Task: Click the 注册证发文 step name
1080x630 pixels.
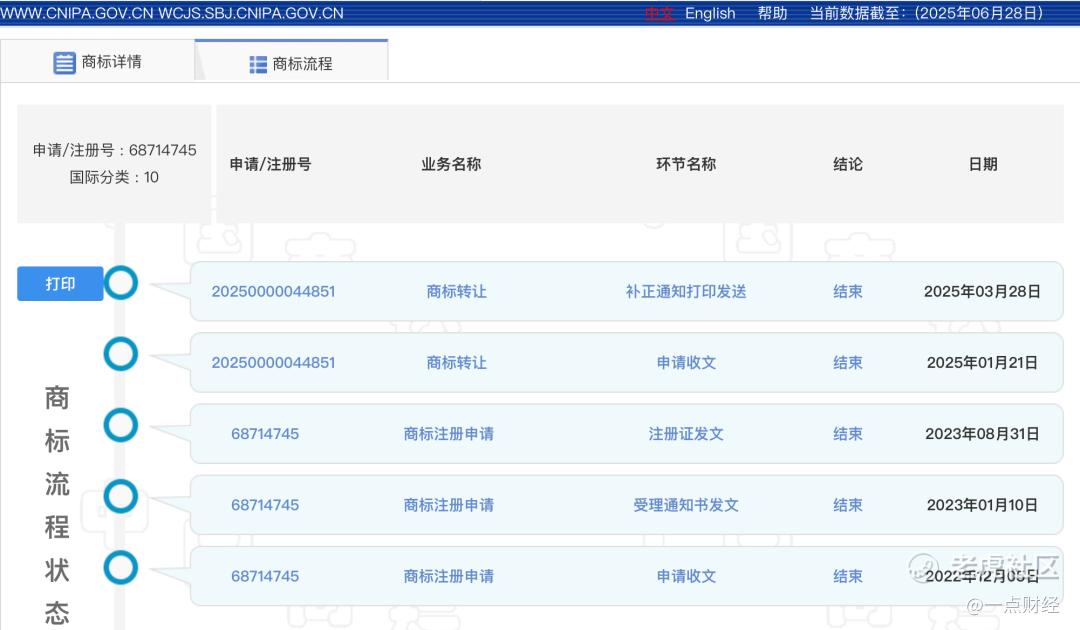Action: [686, 434]
